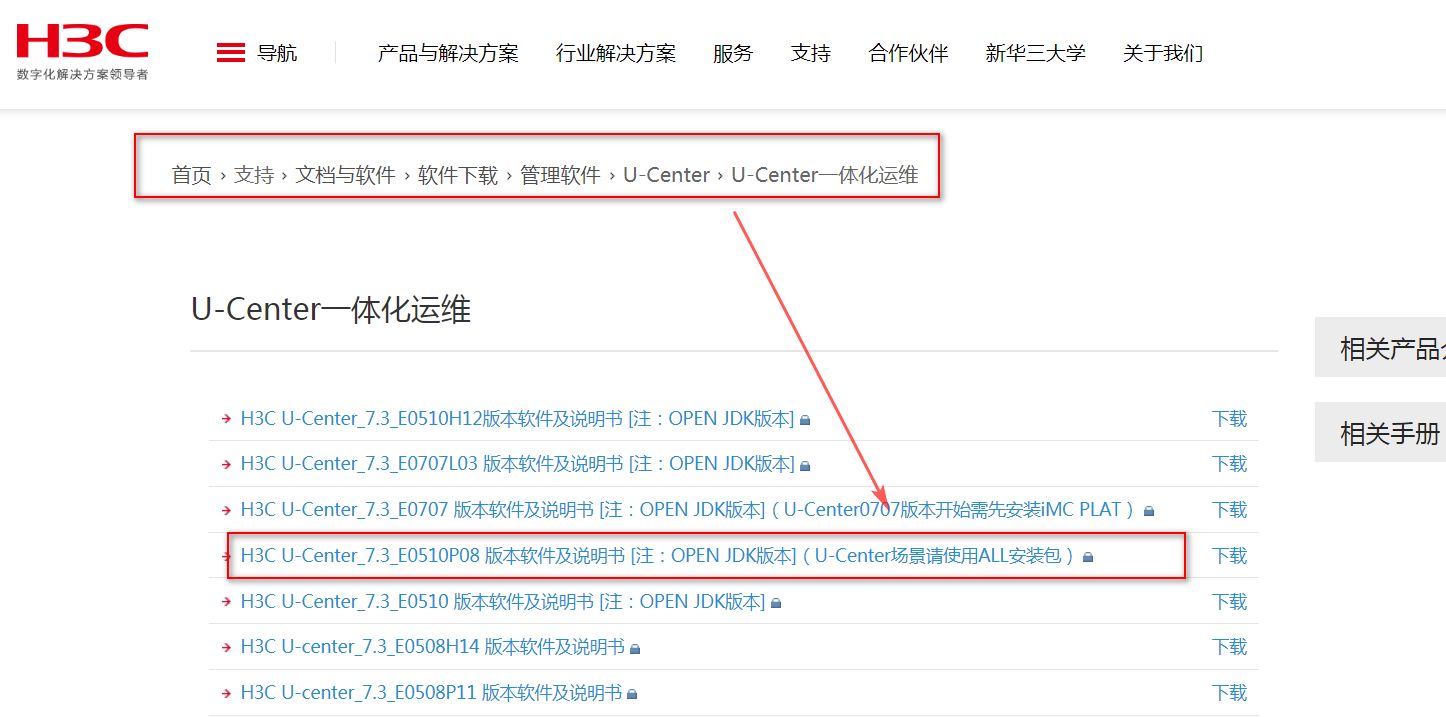Click U-Center一体化运维 page heading
1446x717 pixels.
[x=331, y=310]
